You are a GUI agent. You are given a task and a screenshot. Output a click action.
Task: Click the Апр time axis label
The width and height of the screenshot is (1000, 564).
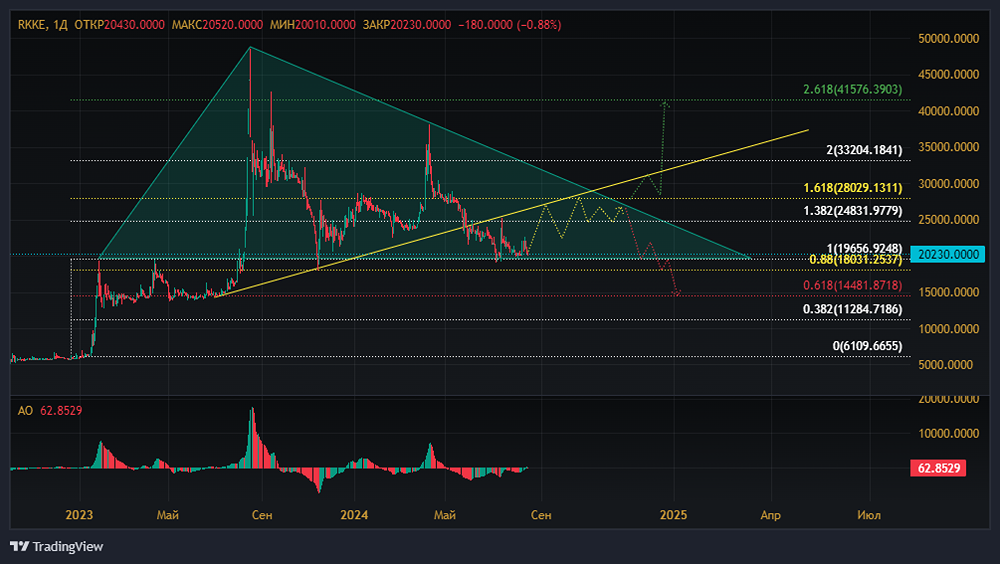point(770,515)
